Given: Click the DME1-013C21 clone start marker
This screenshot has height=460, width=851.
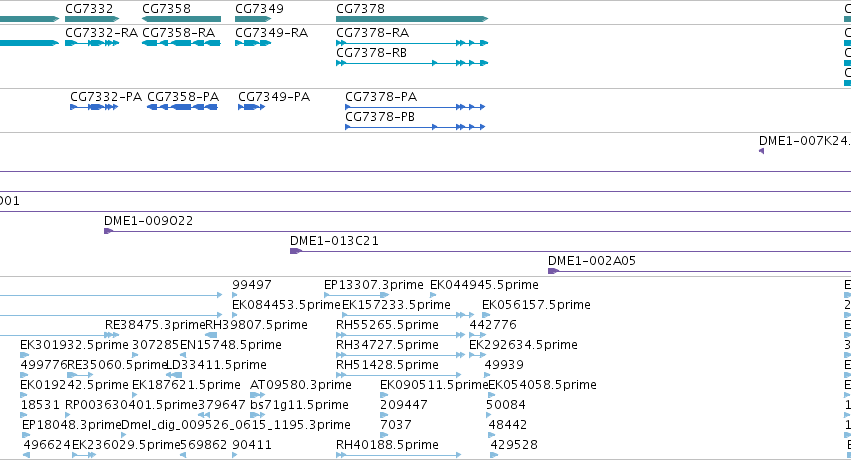Looking at the screenshot, I should (296, 251).
